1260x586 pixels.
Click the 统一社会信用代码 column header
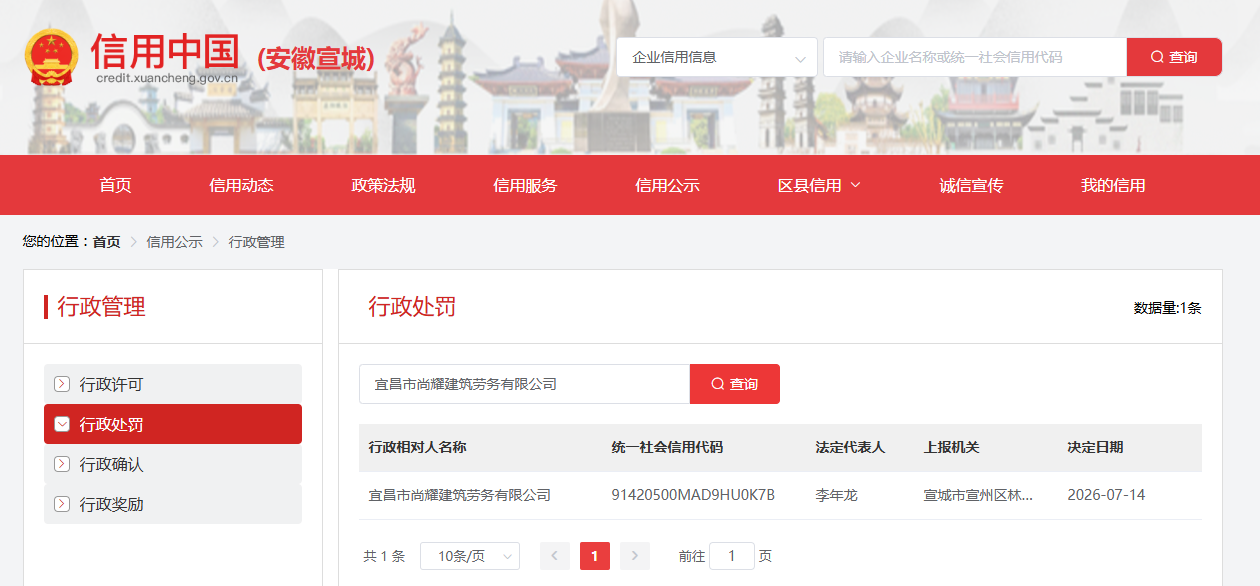[x=667, y=447]
